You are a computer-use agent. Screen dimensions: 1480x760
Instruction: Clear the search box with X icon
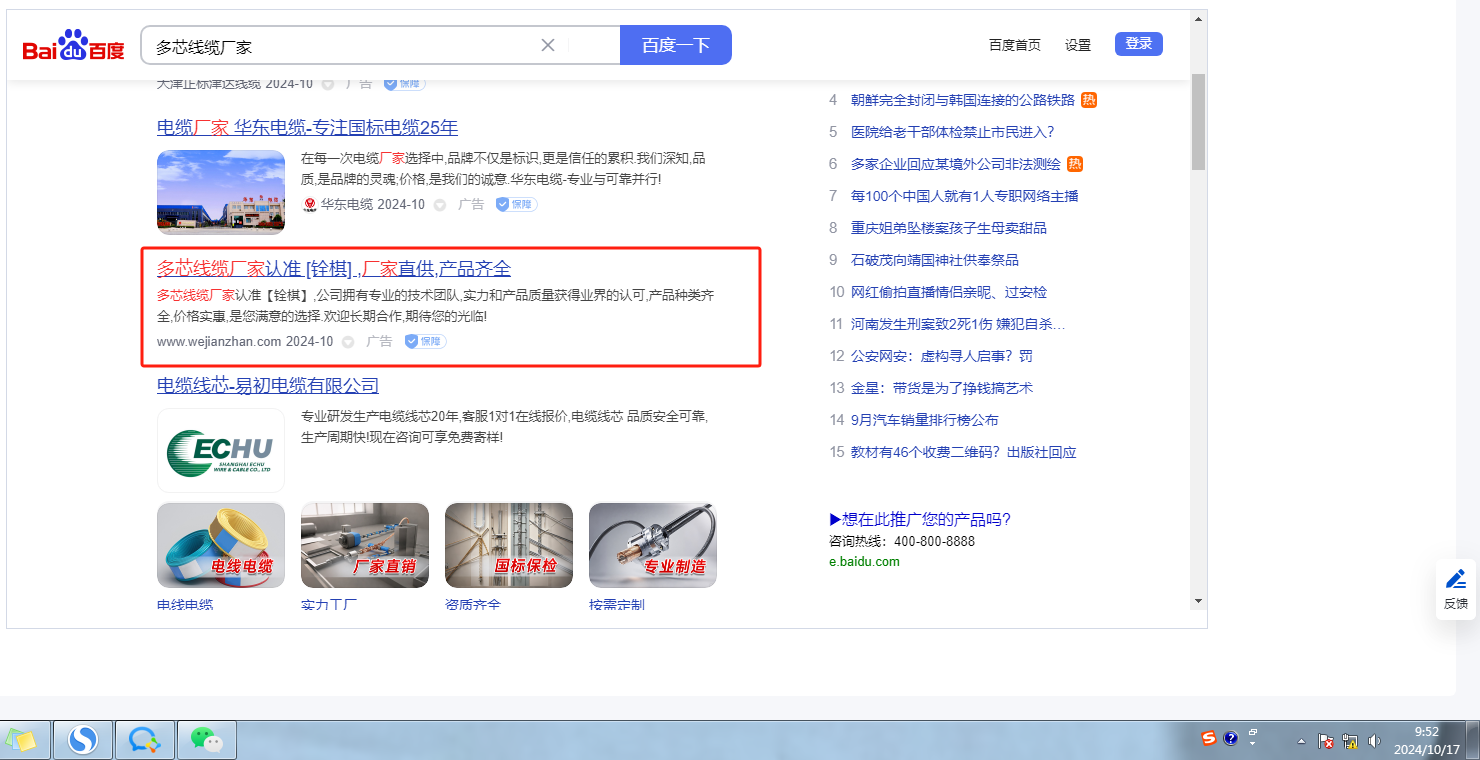(548, 45)
